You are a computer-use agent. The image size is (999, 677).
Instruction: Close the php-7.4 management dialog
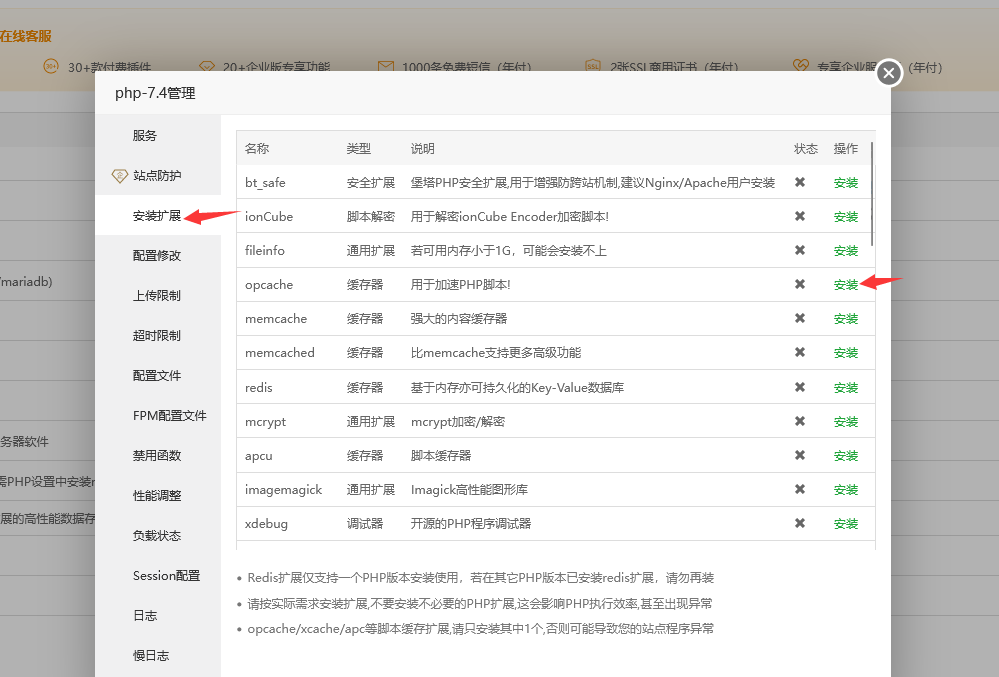889,73
